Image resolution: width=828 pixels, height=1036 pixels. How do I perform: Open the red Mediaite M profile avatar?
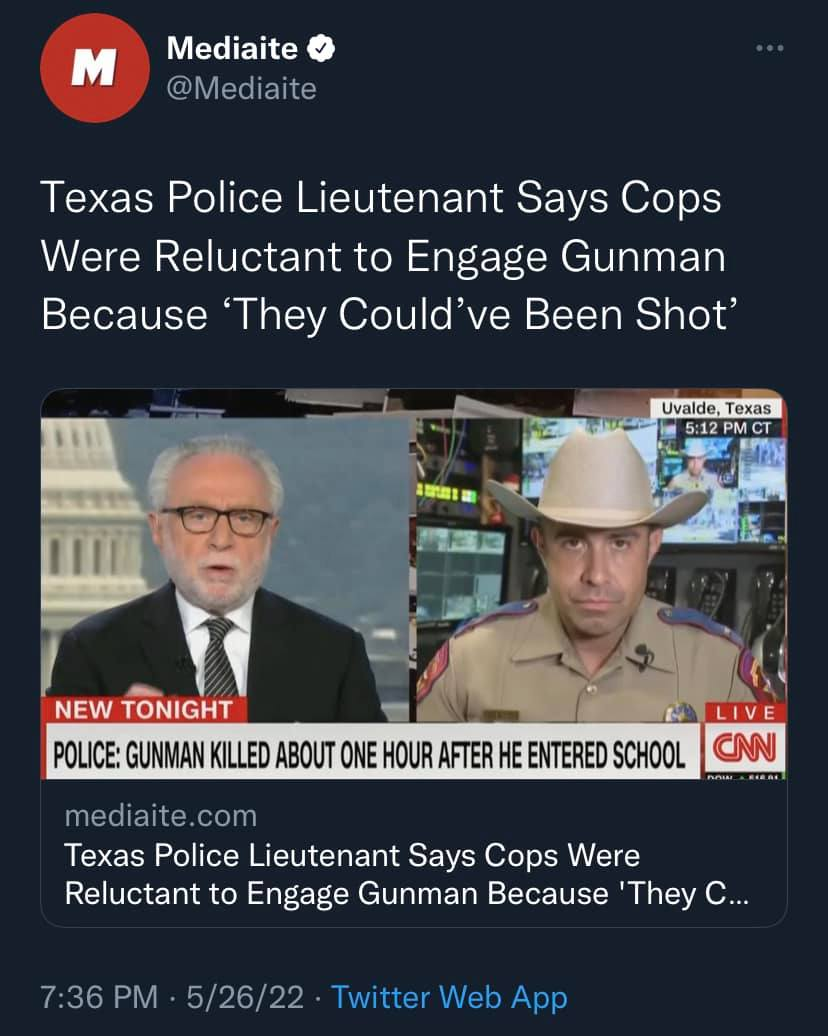[94, 68]
